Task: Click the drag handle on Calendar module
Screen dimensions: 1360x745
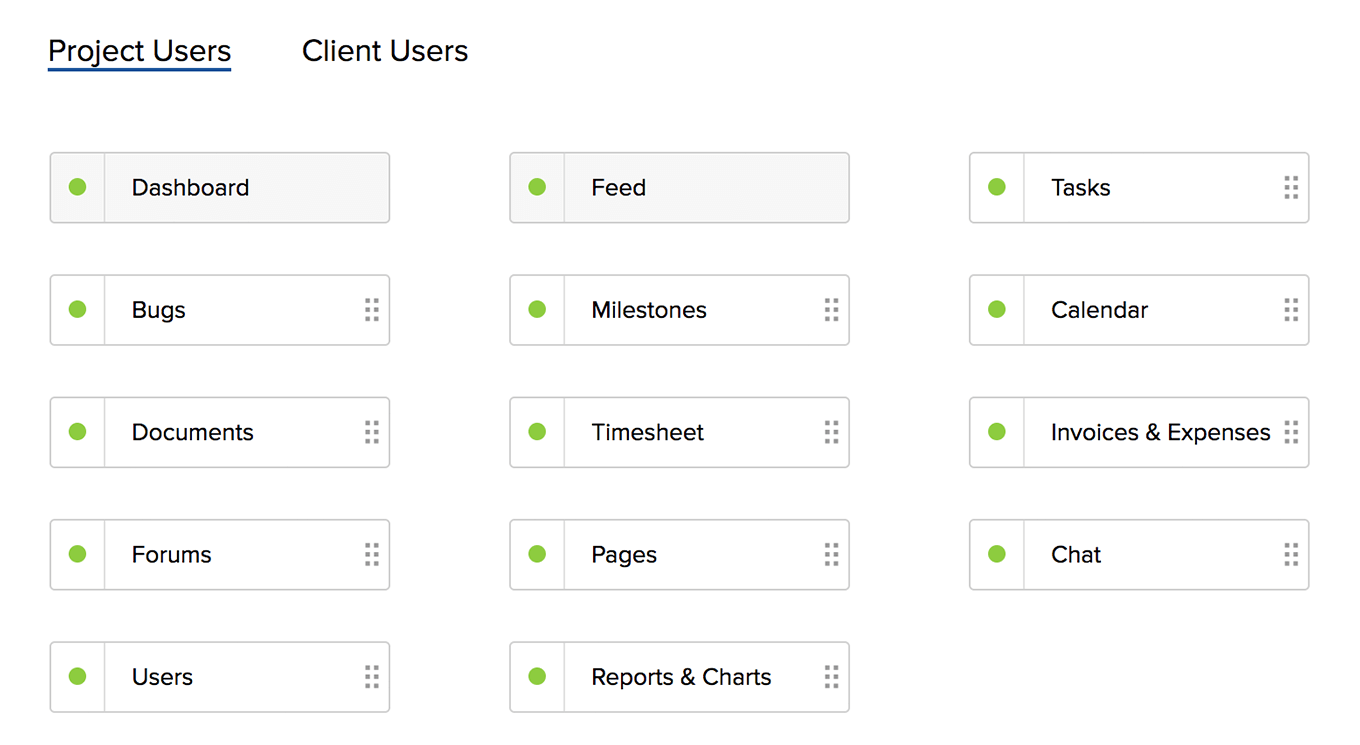Action: 1291,310
